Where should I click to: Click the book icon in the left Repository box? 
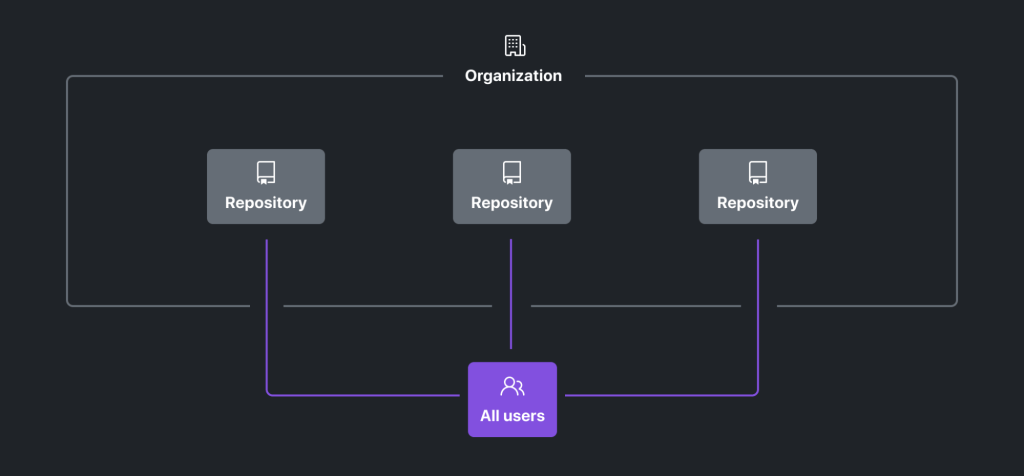[x=266, y=173]
